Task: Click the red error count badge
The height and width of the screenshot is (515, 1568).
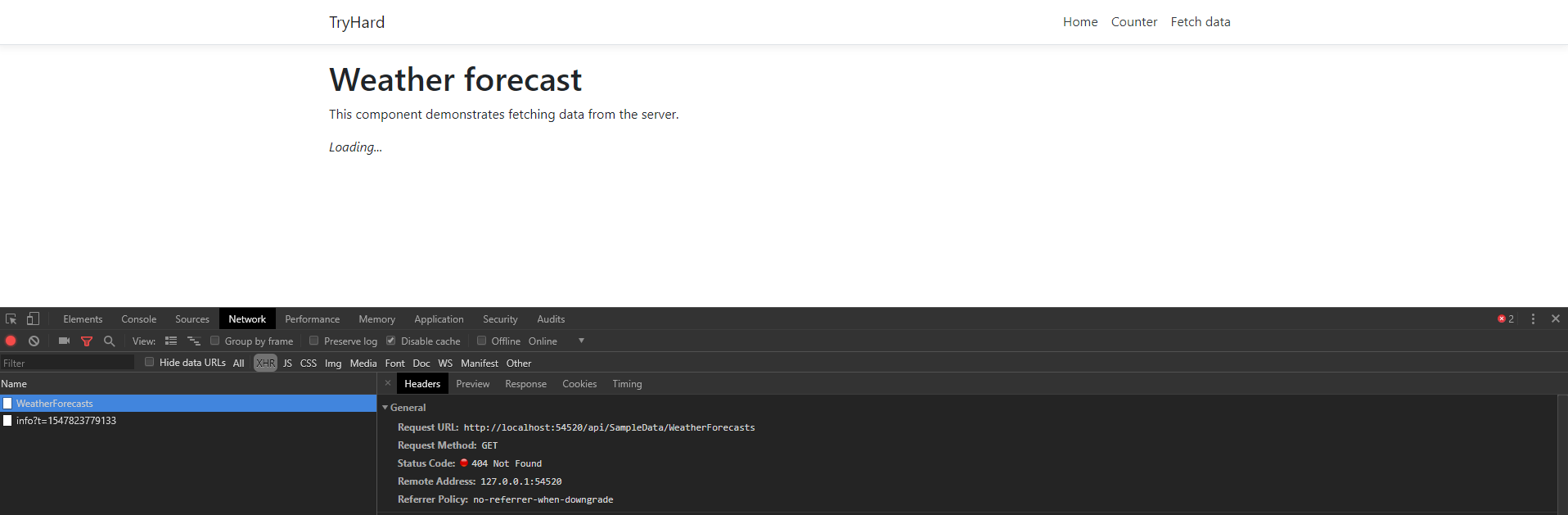Action: 1506,319
